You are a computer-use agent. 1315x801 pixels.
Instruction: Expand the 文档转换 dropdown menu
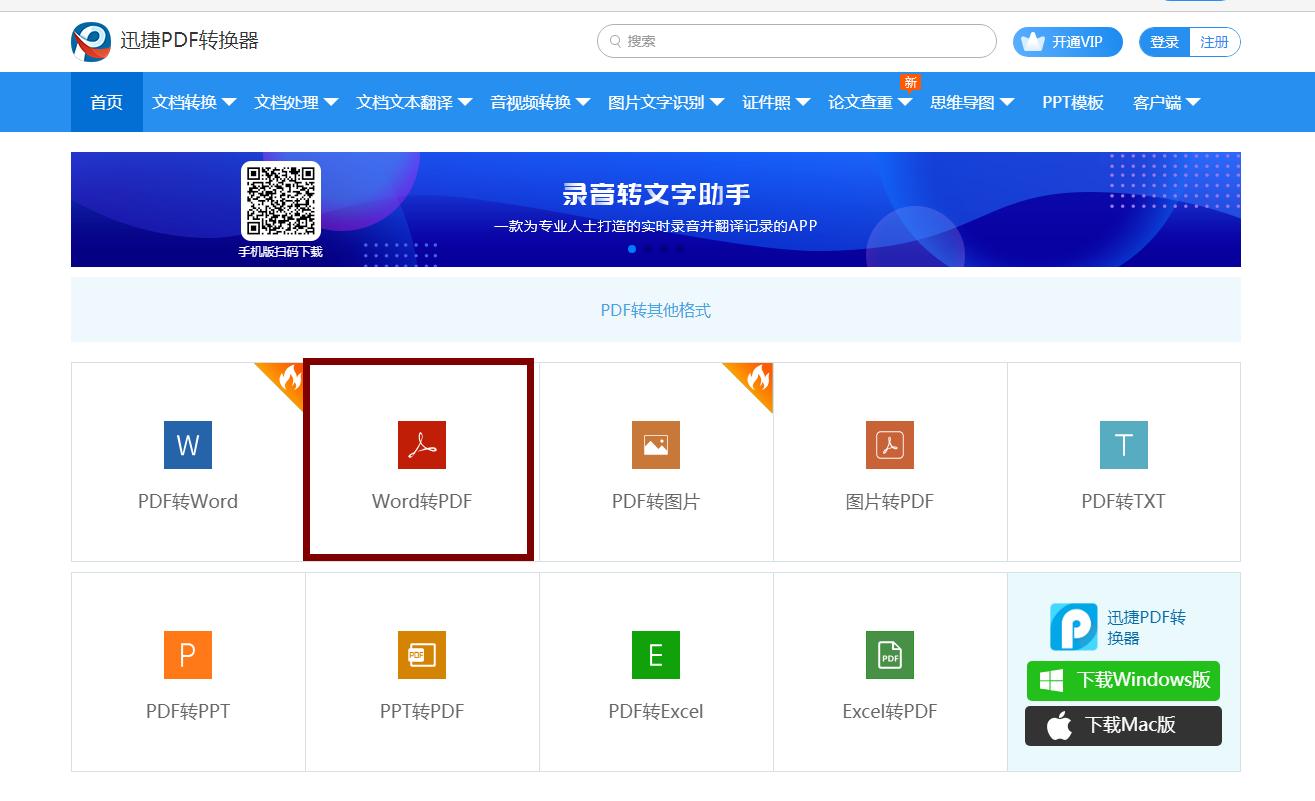pos(186,101)
